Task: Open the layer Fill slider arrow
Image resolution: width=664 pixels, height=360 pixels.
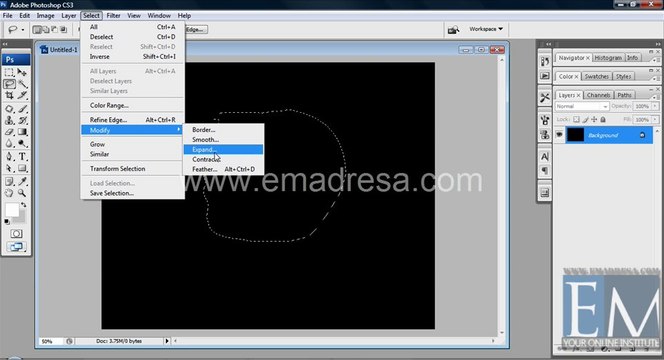Action: 655,119
